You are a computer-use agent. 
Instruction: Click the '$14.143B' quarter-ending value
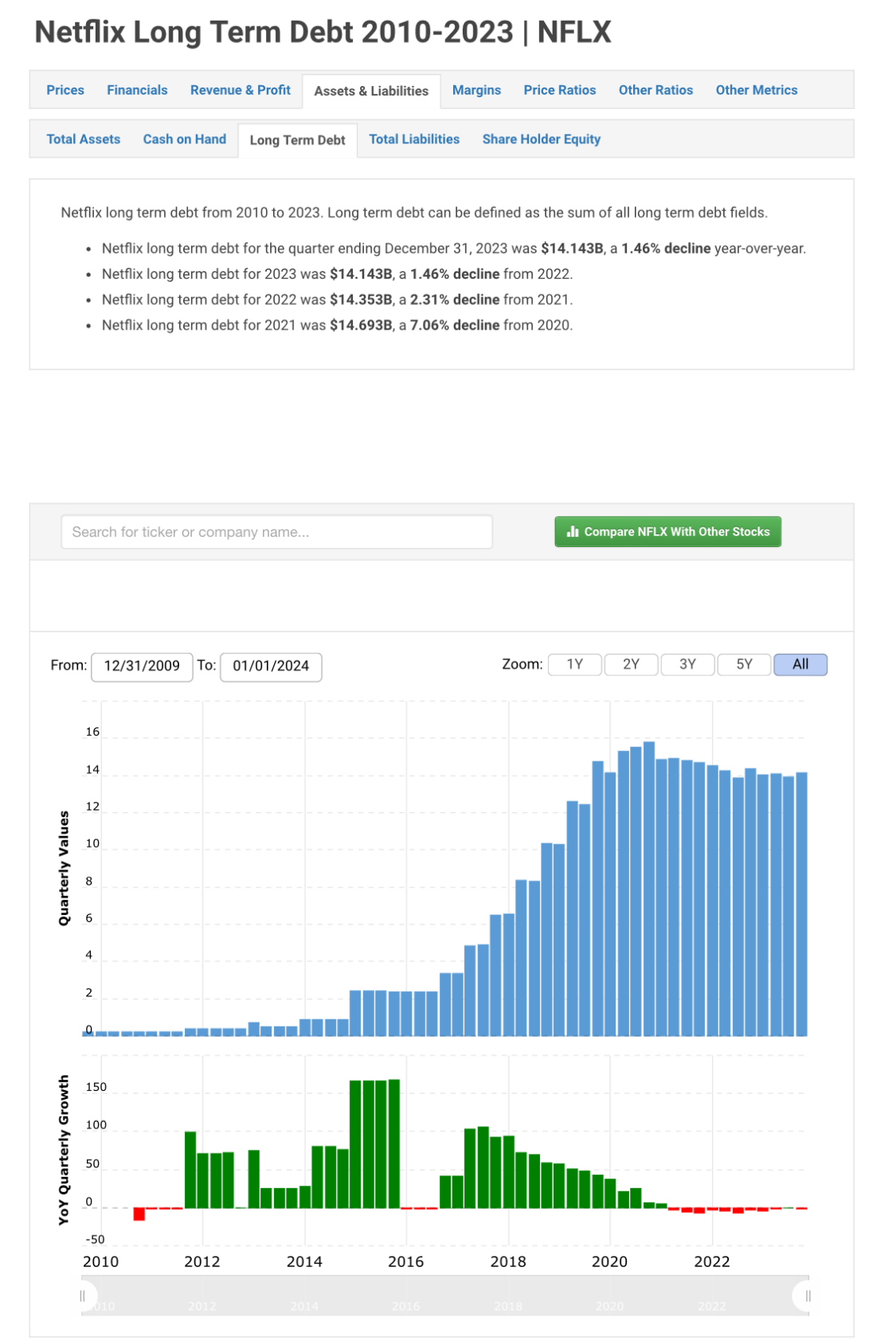coord(572,248)
